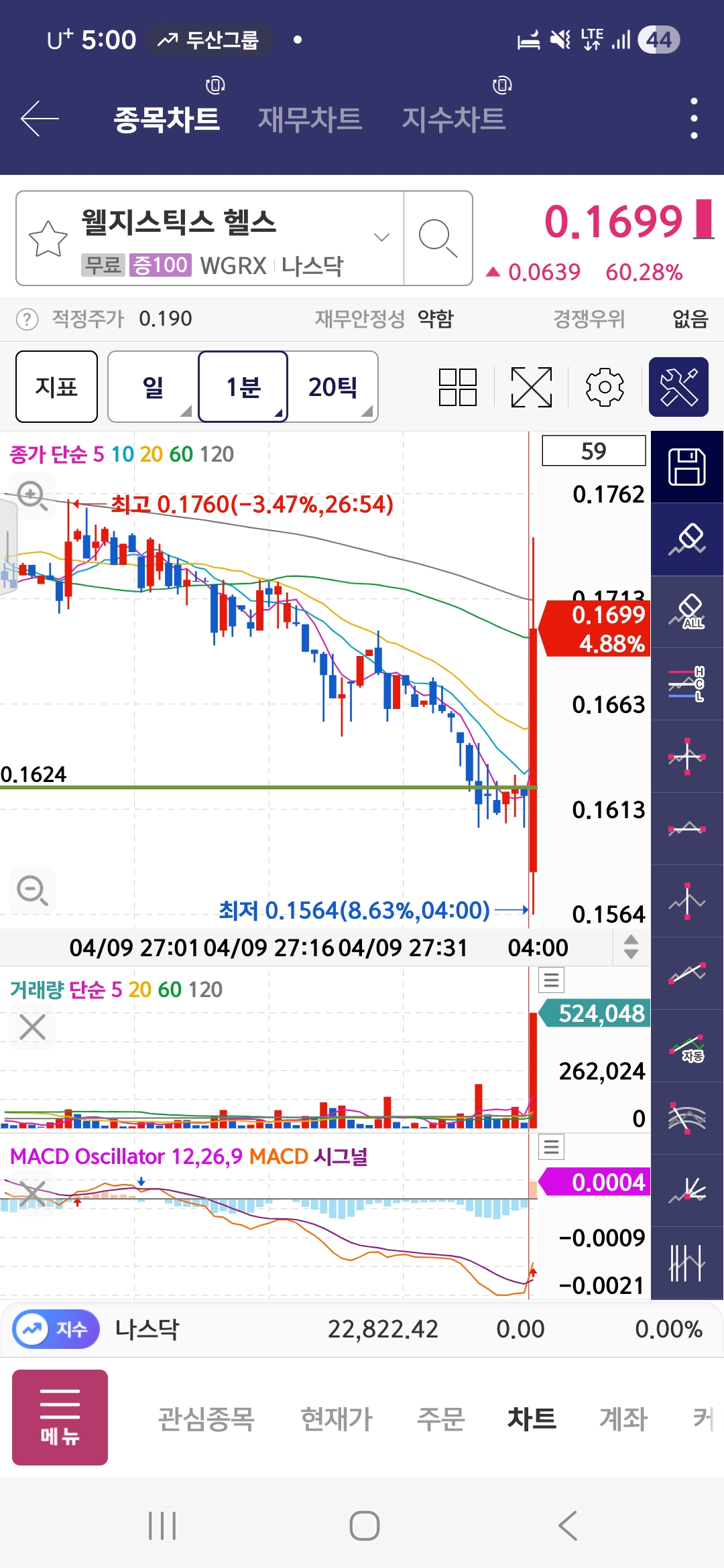The height and width of the screenshot is (1568, 724).
Task: Zoom out the chart with the minus magnifier
Action: pyautogui.click(x=32, y=891)
